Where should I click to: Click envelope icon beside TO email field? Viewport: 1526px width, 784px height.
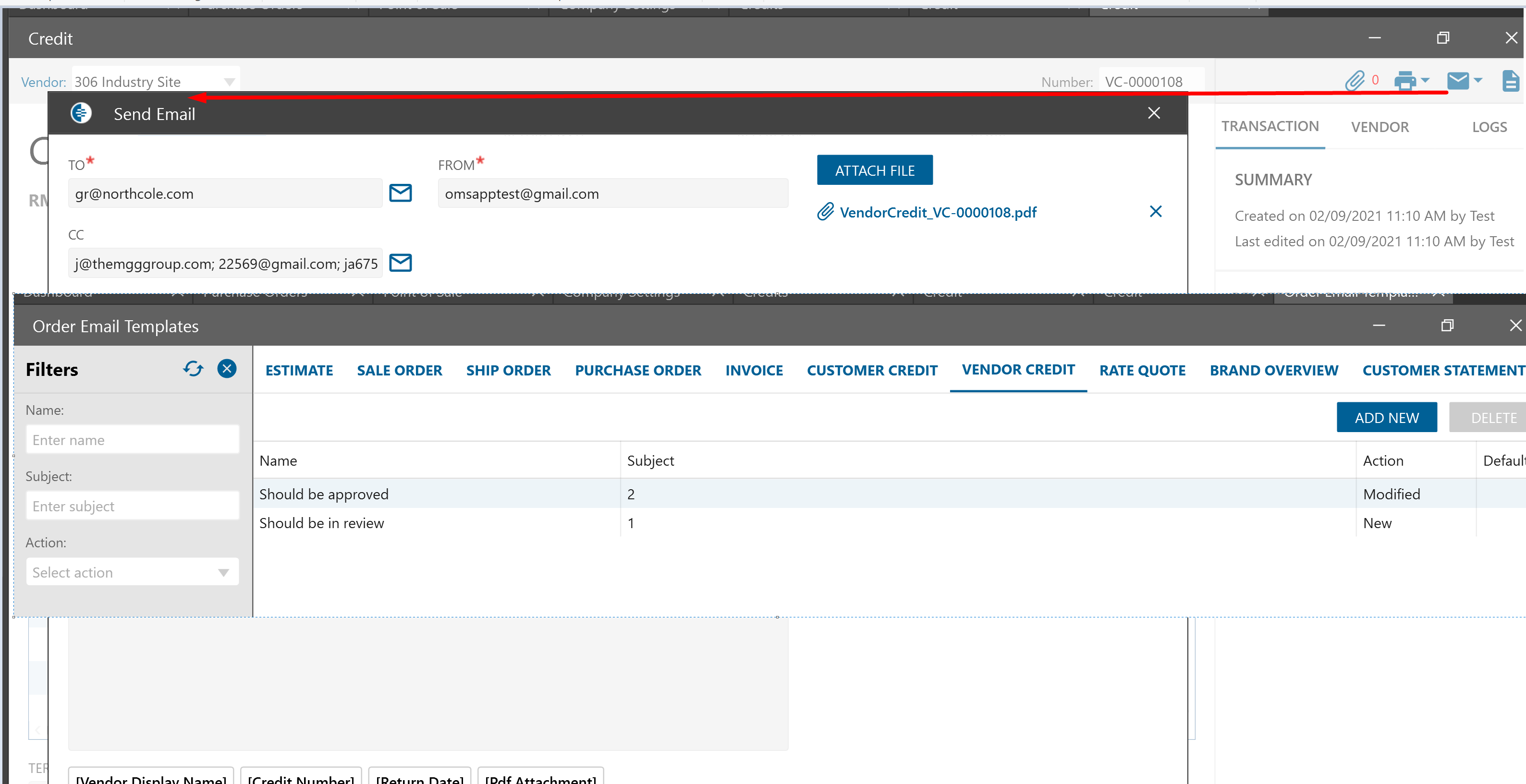(401, 193)
